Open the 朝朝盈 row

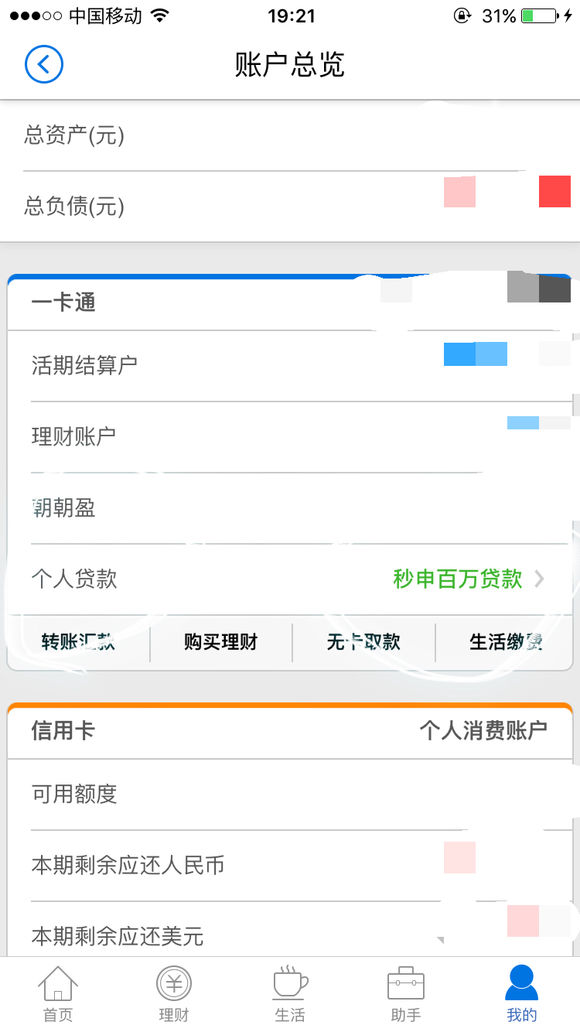click(x=290, y=507)
